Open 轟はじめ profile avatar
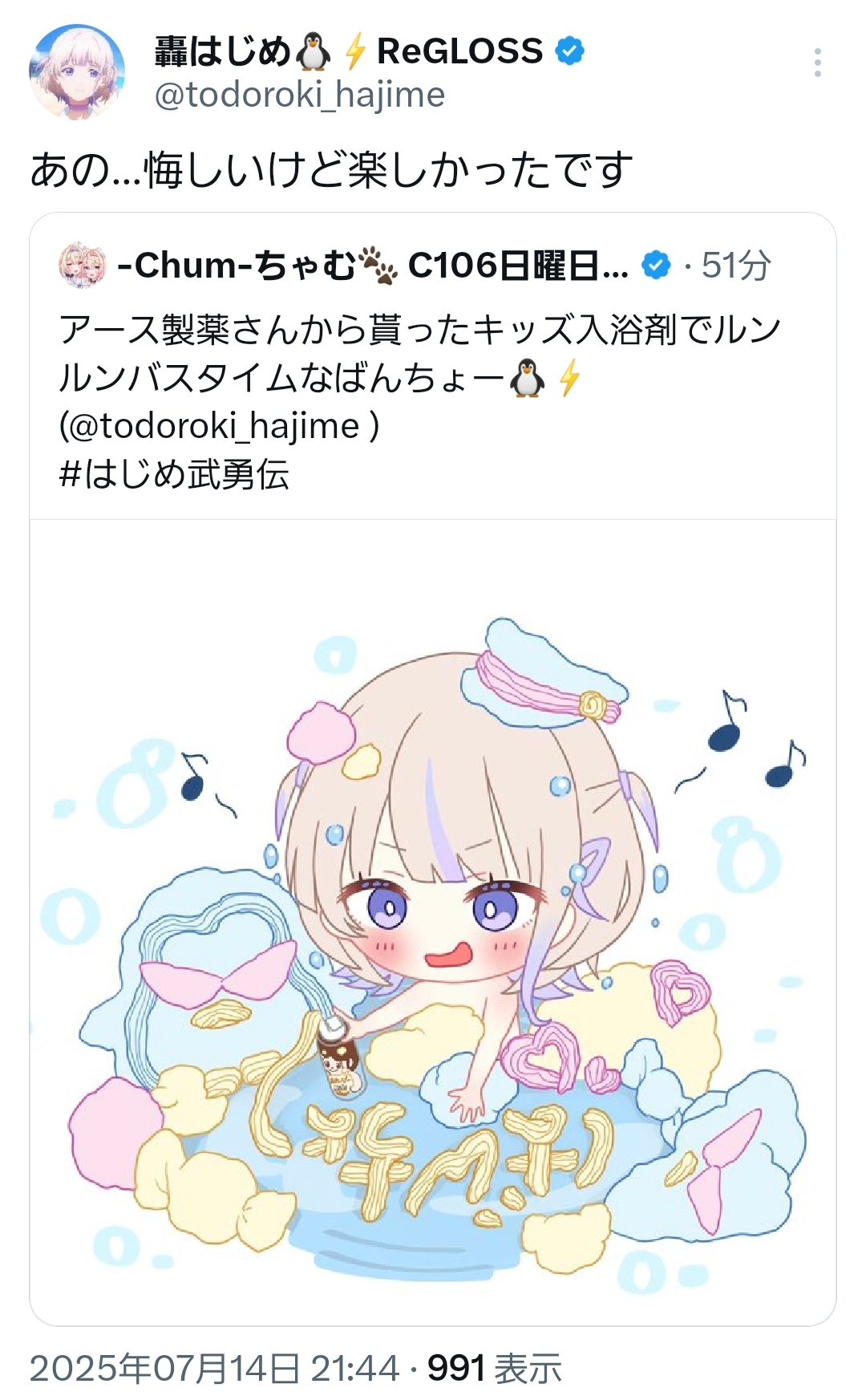 click(x=77, y=72)
